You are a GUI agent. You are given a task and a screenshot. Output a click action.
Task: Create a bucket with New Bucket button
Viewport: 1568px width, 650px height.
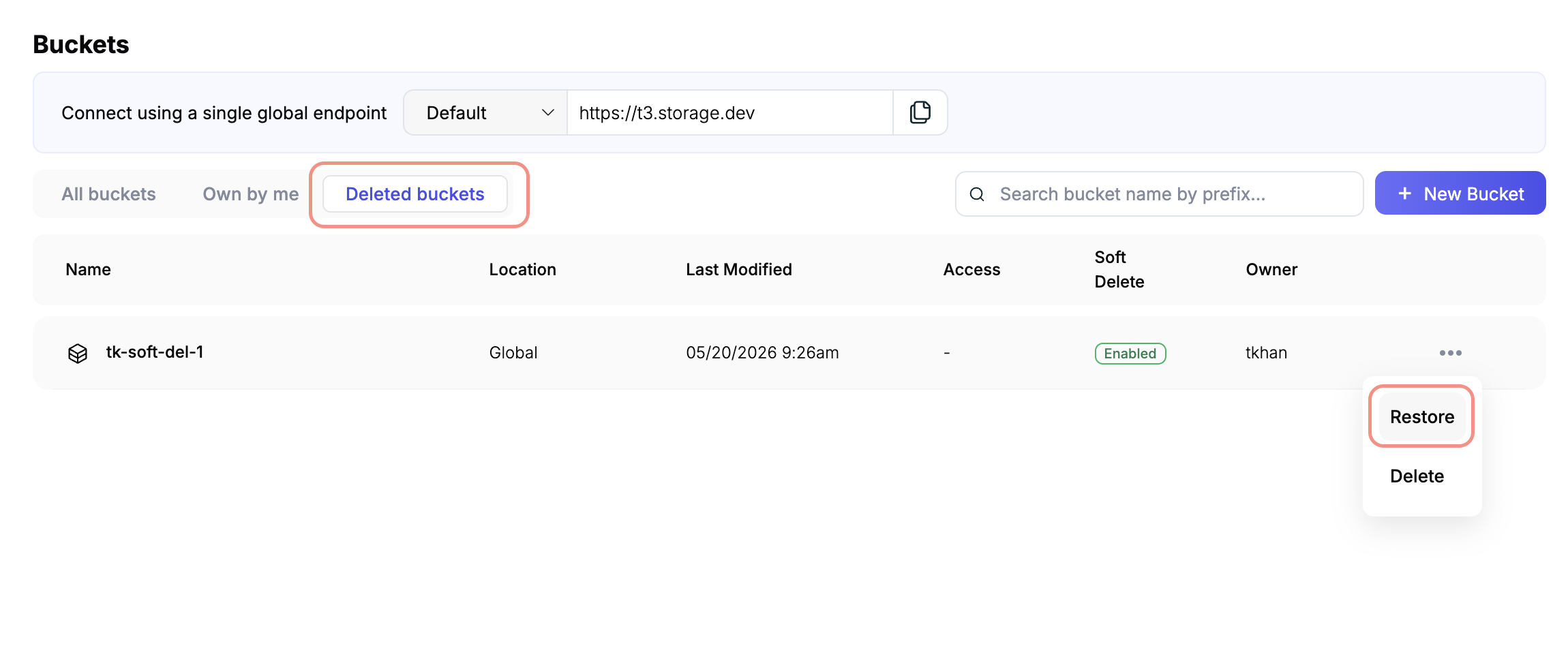[1460, 194]
